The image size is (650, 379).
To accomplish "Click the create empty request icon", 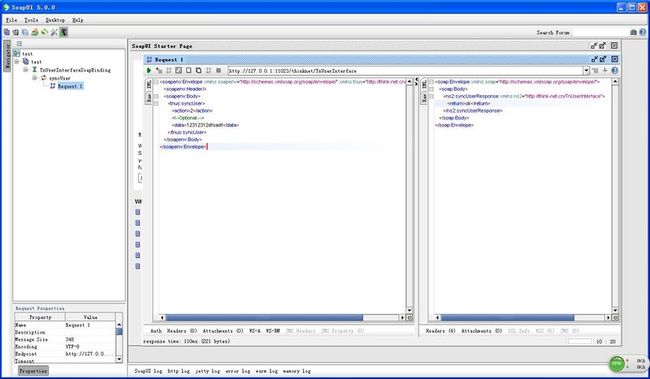I will (189, 71).
